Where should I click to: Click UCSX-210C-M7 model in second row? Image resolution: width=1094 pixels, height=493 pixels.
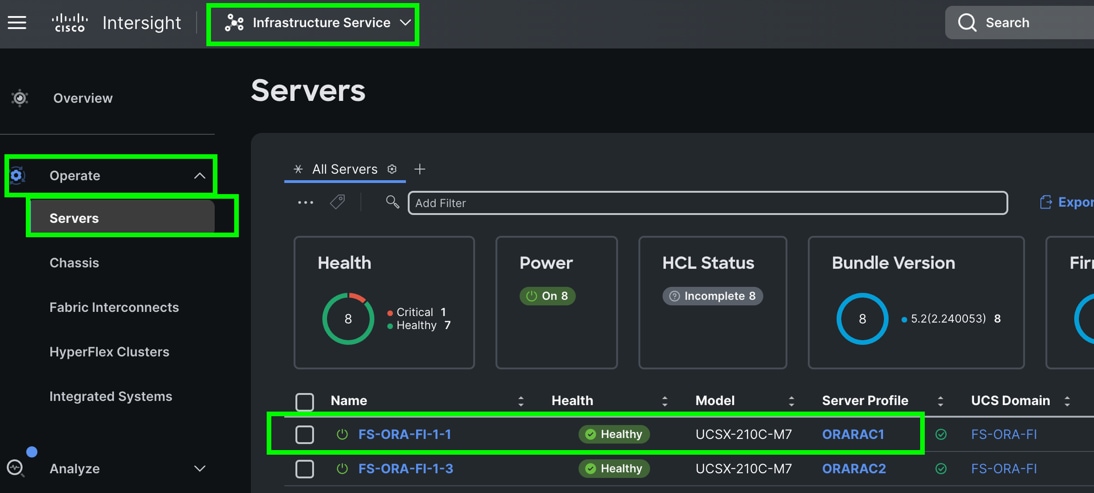tap(744, 469)
